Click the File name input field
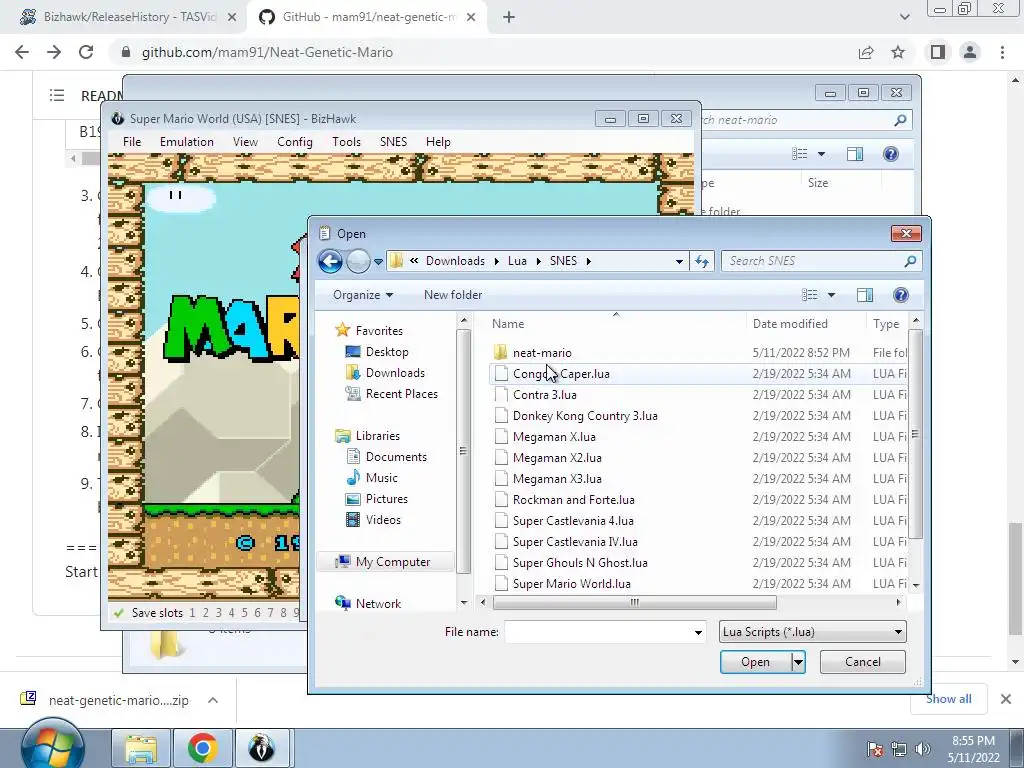1024x768 pixels. (598, 632)
